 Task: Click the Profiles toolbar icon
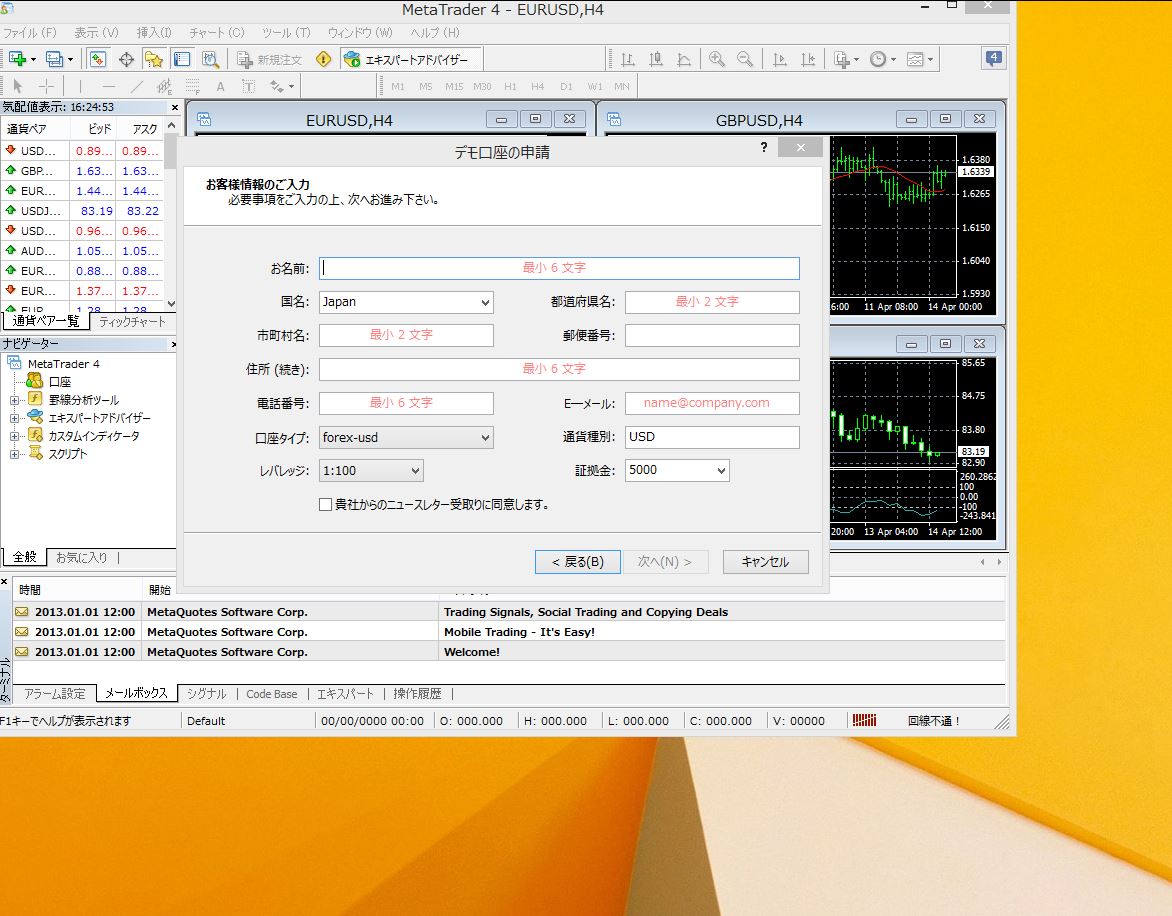[x=54, y=59]
